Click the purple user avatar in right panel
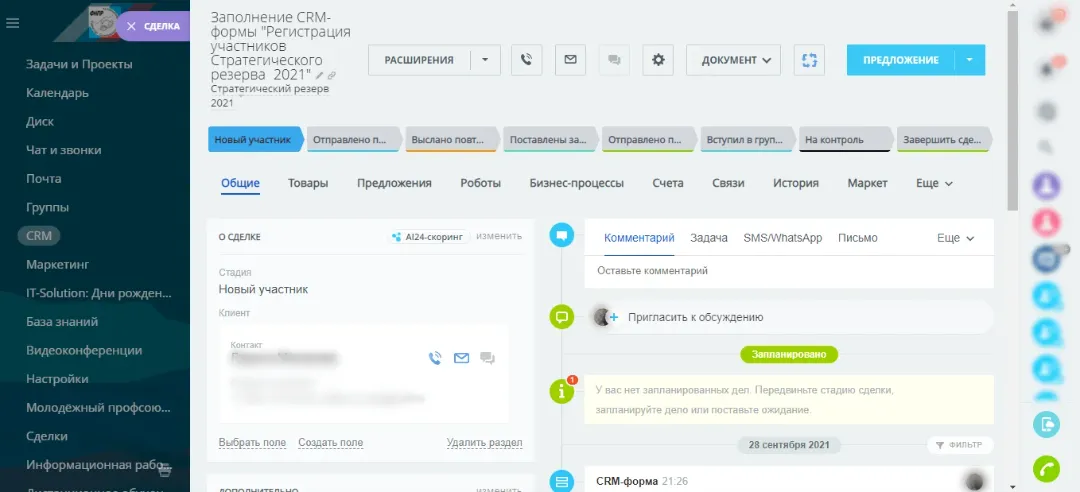Image resolution: width=1080 pixels, height=492 pixels. [x=1046, y=185]
